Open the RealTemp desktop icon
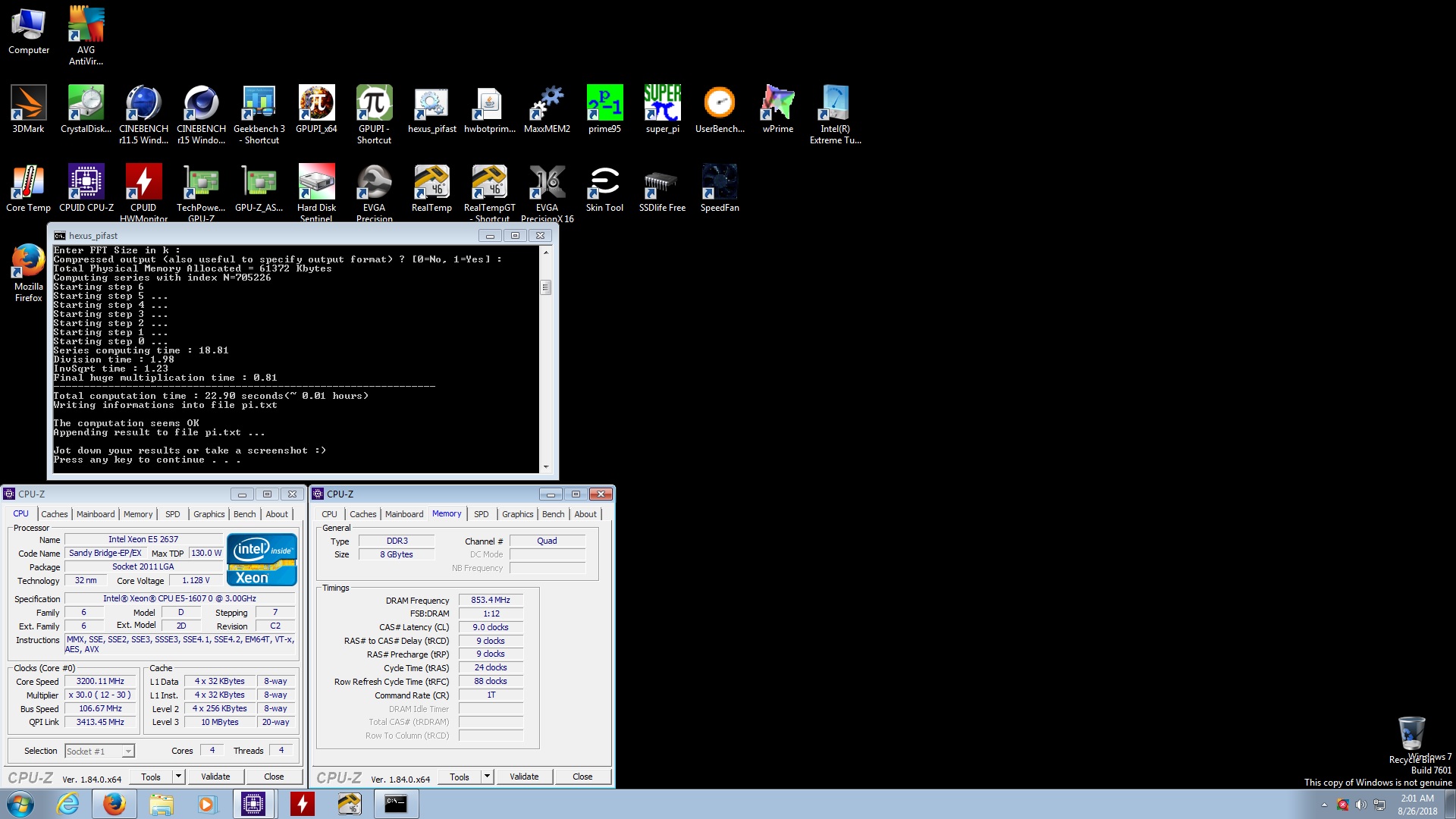The width and height of the screenshot is (1456, 819). click(x=431, y=188)
